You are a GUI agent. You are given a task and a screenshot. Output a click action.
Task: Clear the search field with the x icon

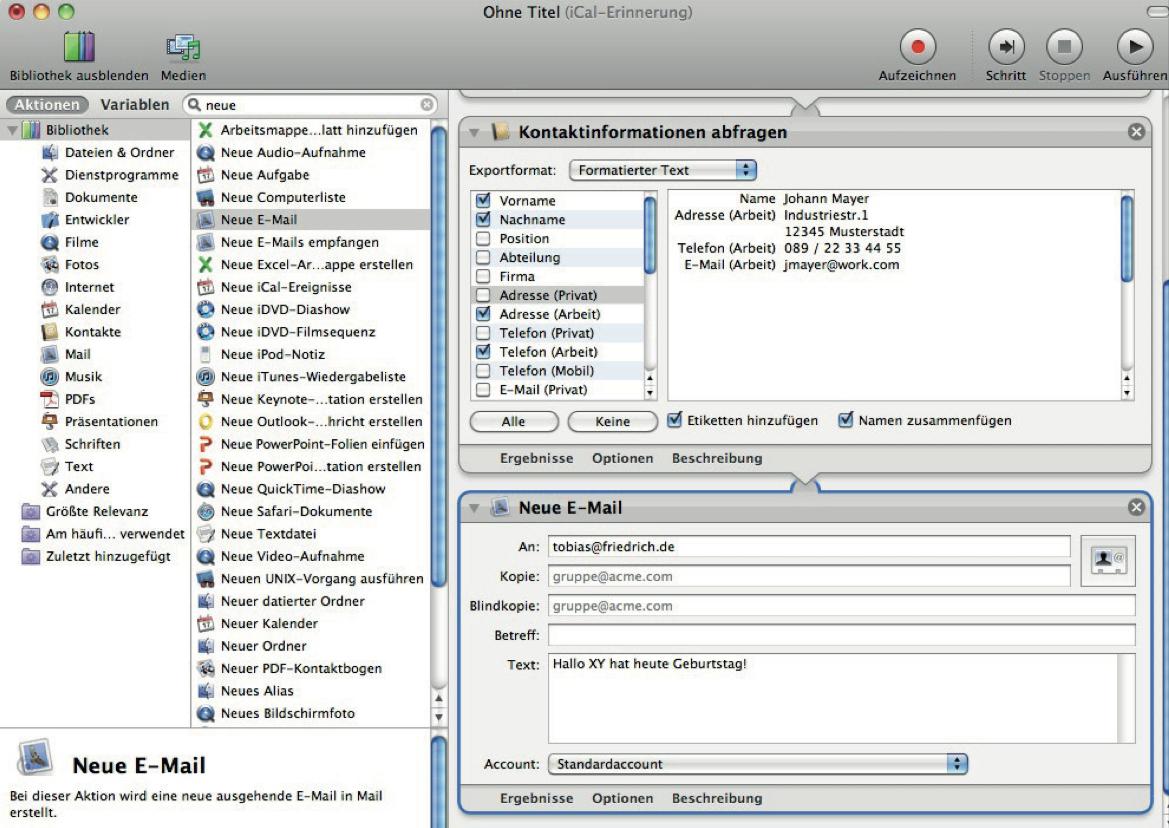point(426,105)
